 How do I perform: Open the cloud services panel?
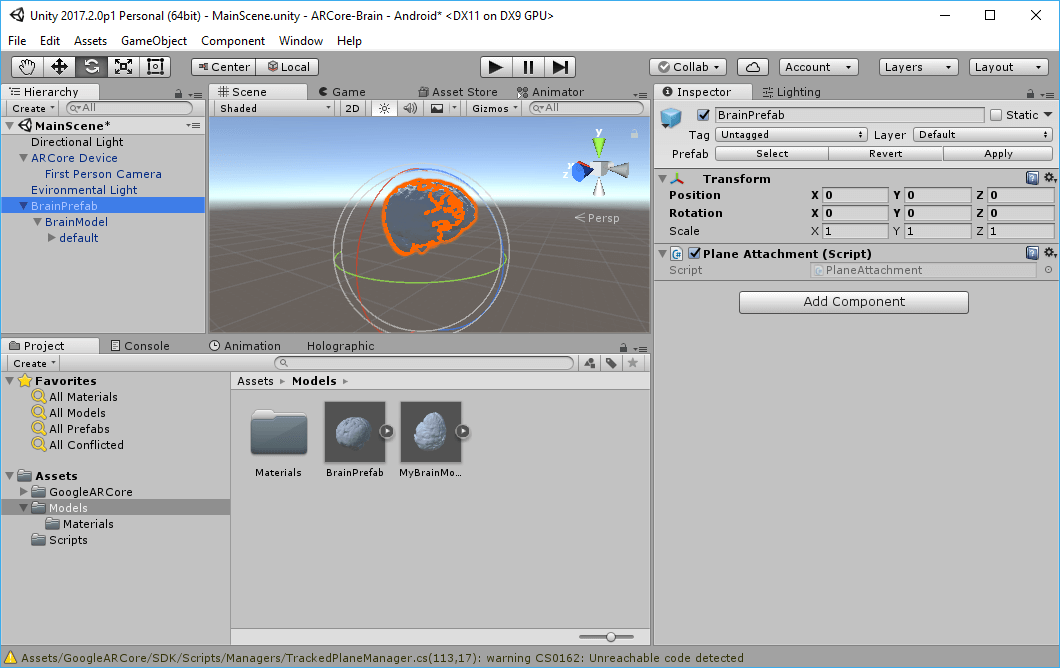pos(752,67)
